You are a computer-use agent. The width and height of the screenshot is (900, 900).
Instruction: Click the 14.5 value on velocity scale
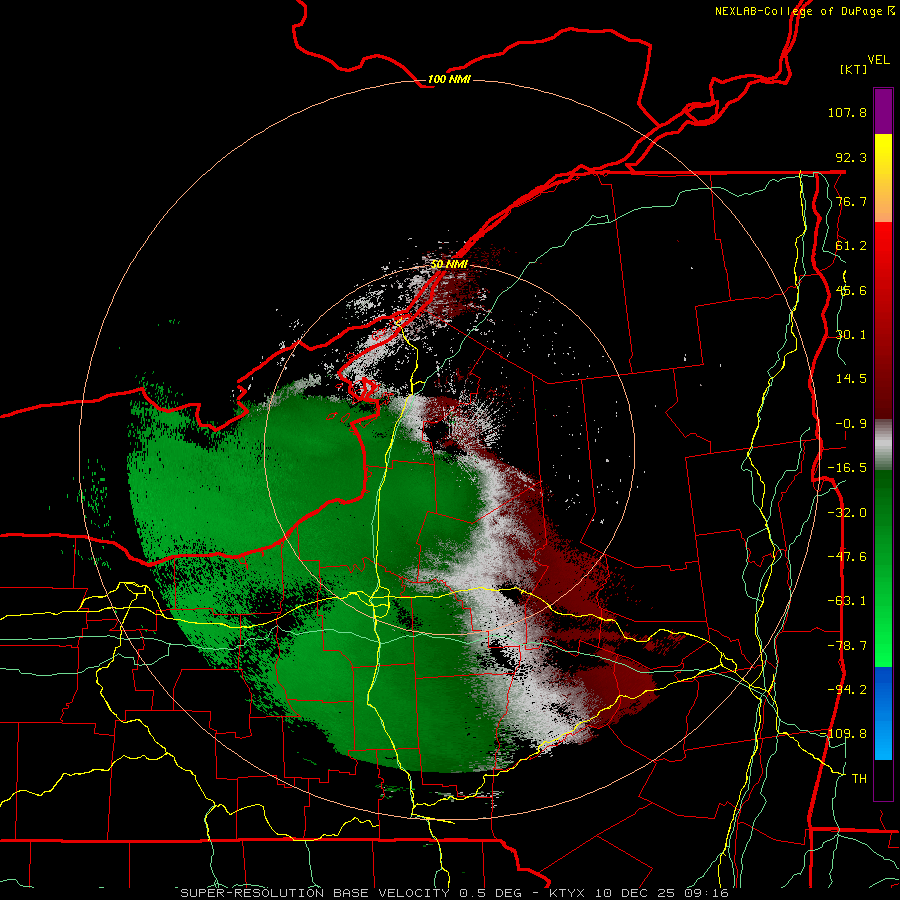851,379
